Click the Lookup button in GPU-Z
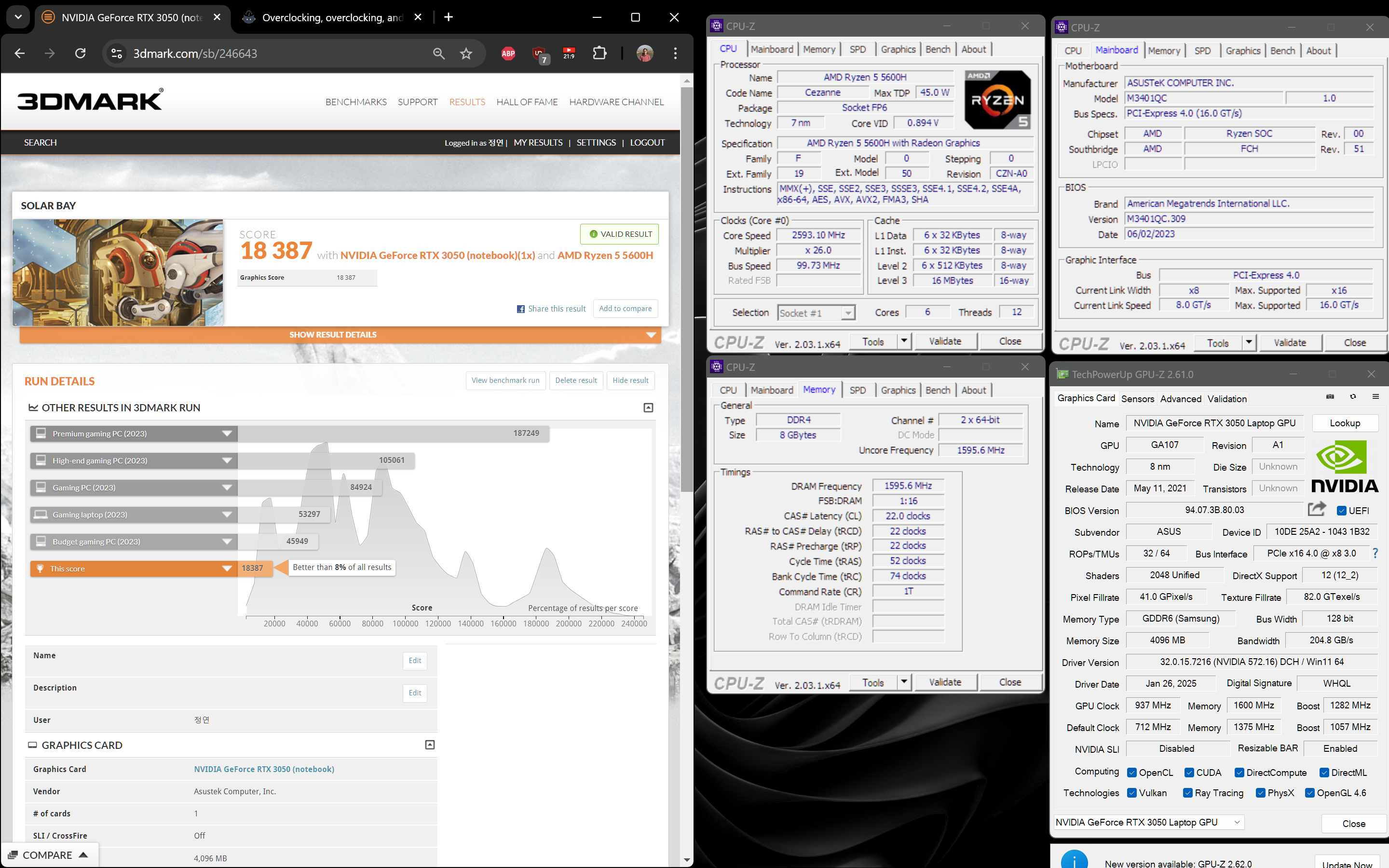Viewport: 1389px width, 868px height. [1345, 423]
